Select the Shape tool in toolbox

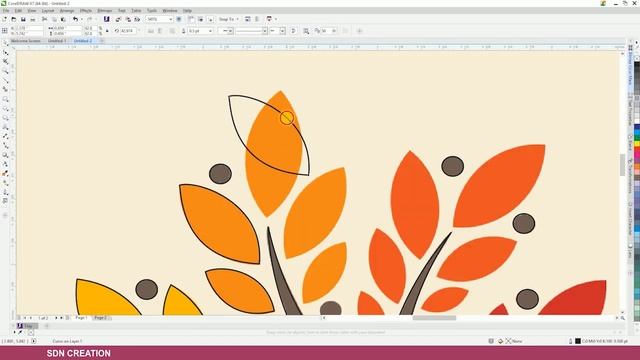tap(5, 53)
